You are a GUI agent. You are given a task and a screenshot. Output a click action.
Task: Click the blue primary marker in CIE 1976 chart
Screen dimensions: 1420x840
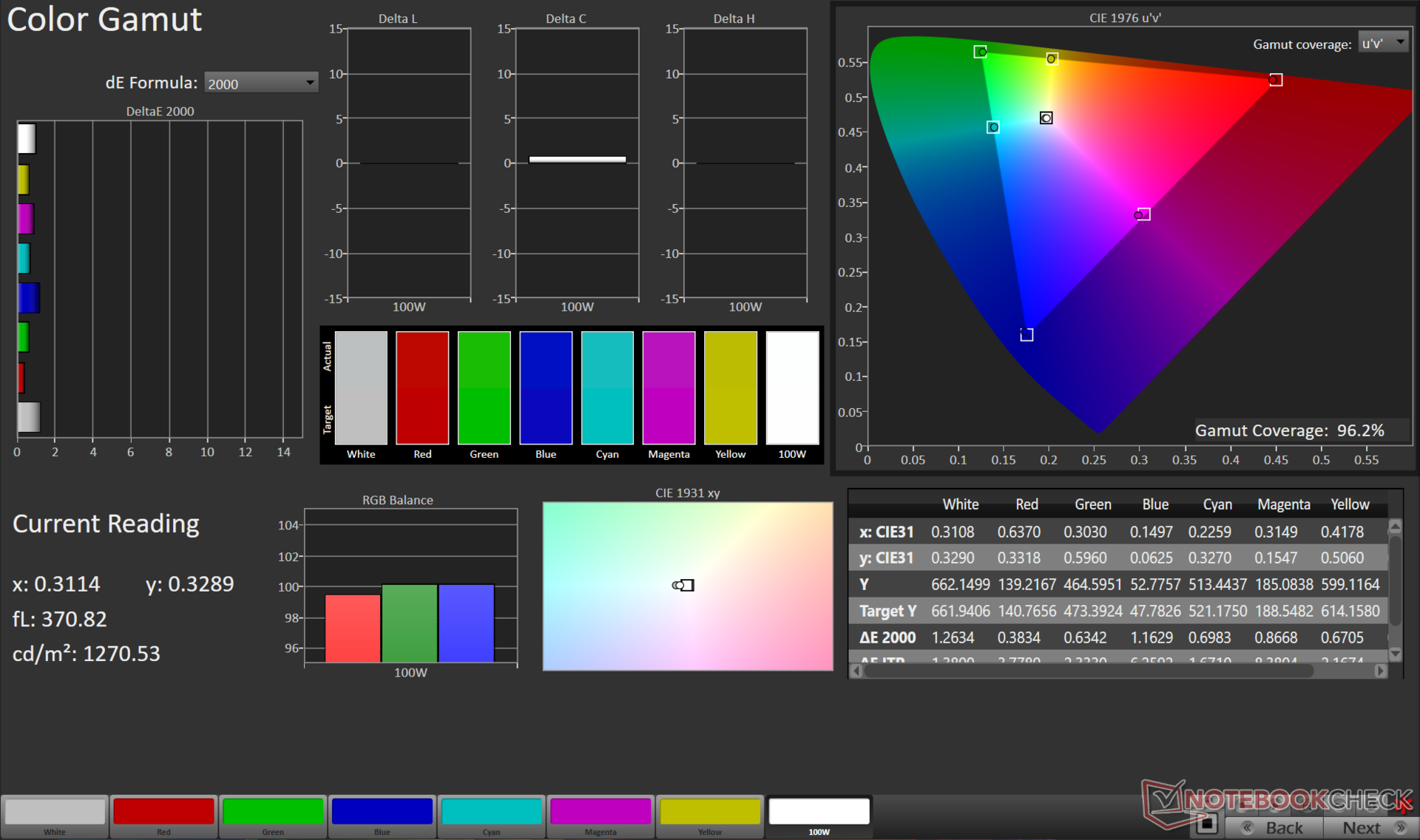[x=1027, y=335]
